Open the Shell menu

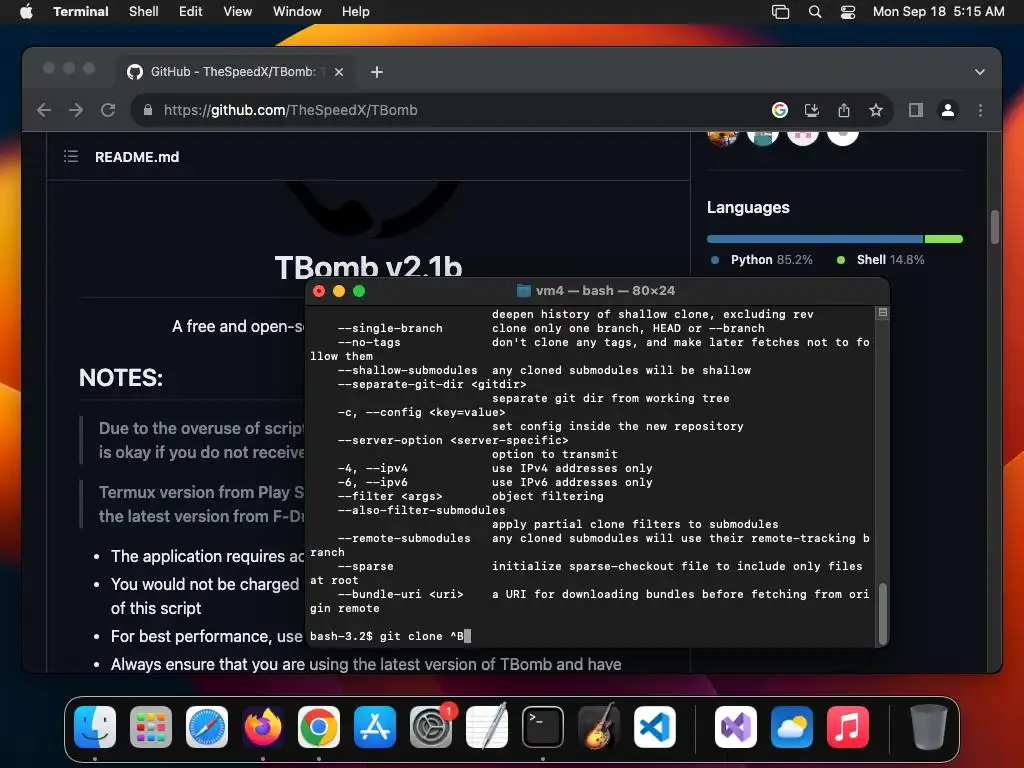click(x=143, y=11)
